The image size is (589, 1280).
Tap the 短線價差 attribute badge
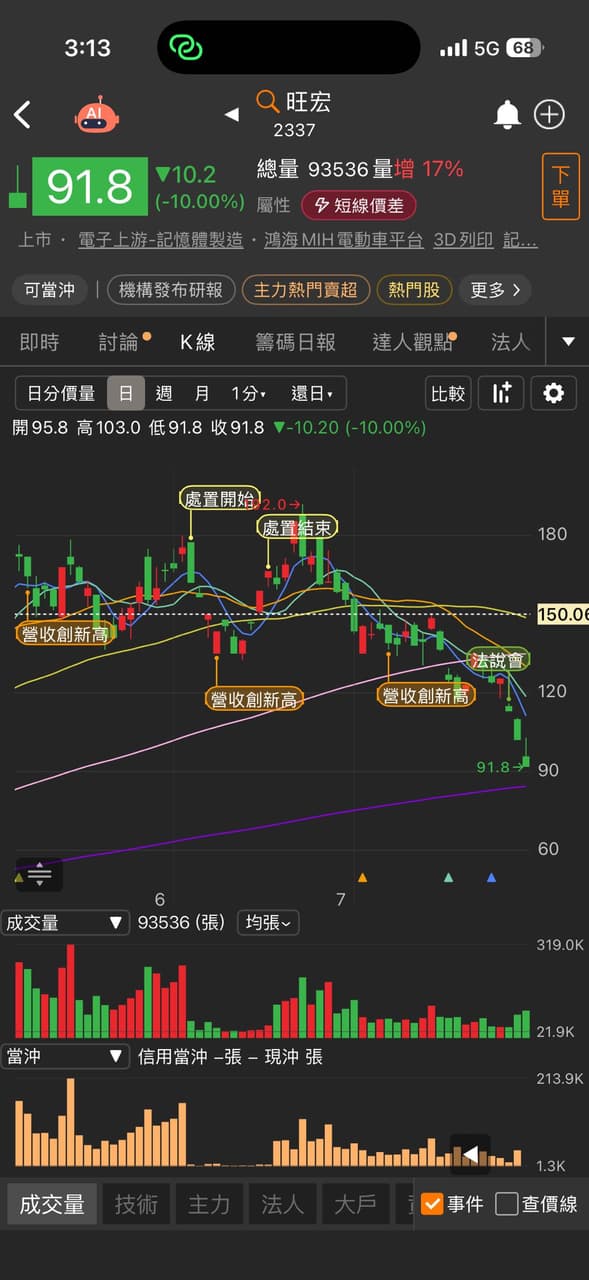[359, 205]
